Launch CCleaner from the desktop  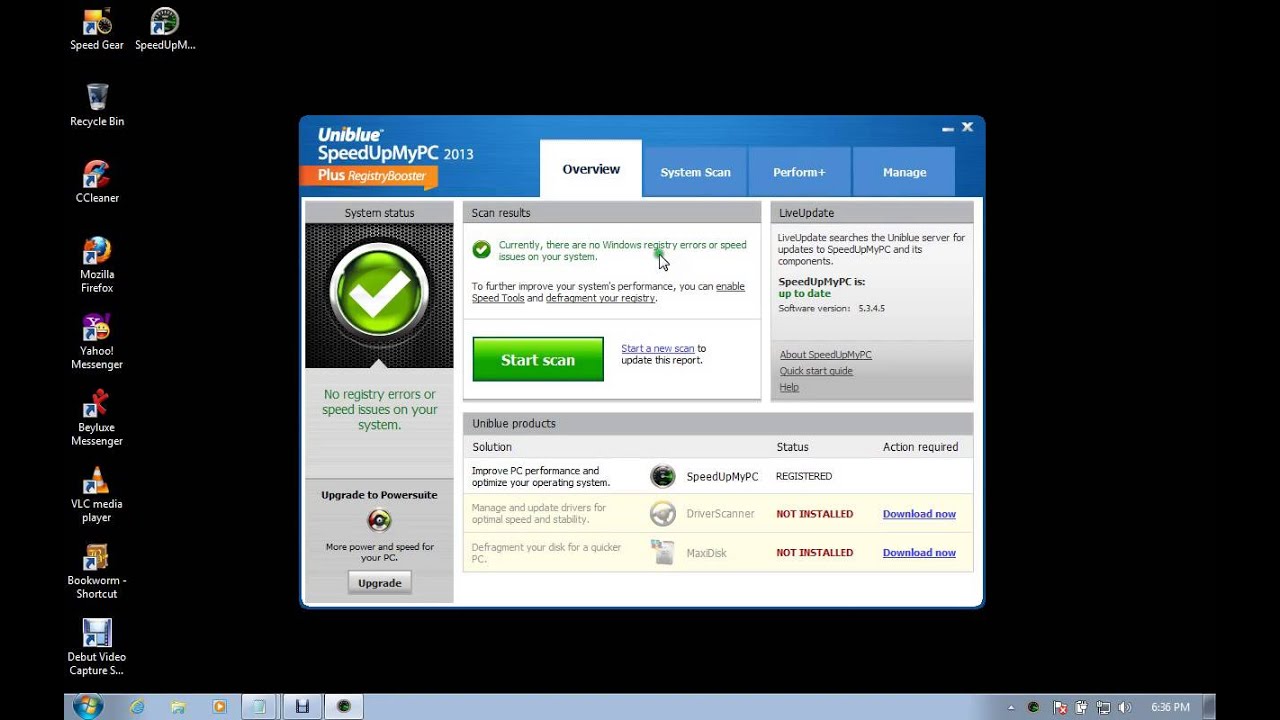tap(97, 182)
